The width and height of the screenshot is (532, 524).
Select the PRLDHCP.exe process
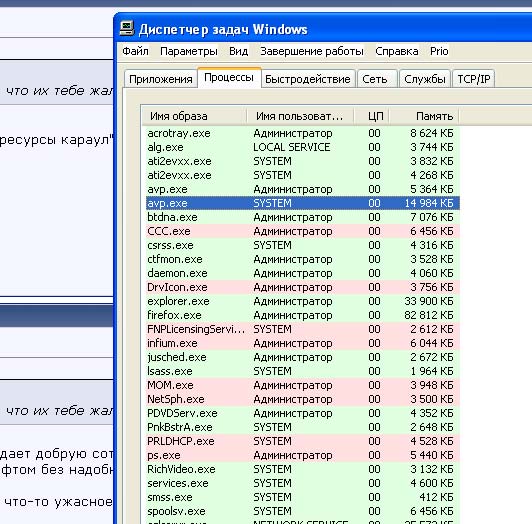[x=303, y=441]
